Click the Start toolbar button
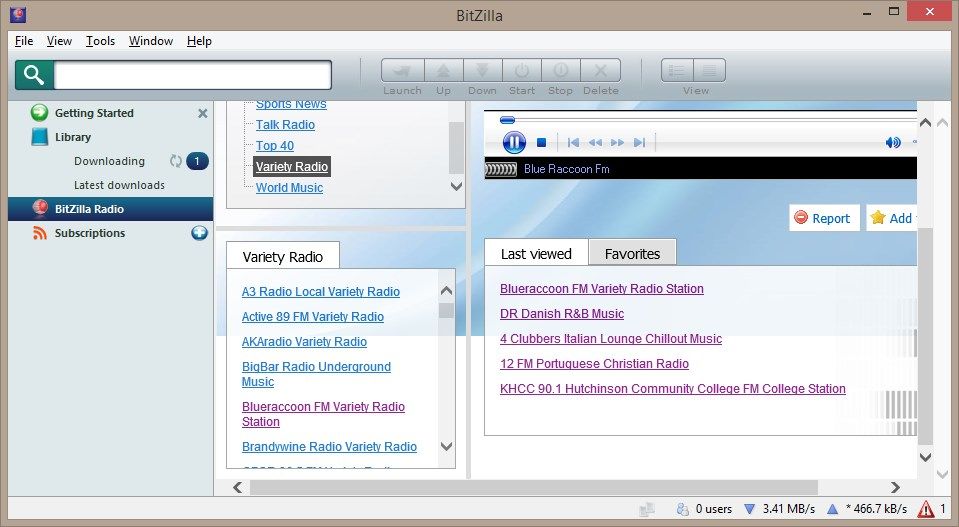This screenshot has width=959, height=527. 522,71
